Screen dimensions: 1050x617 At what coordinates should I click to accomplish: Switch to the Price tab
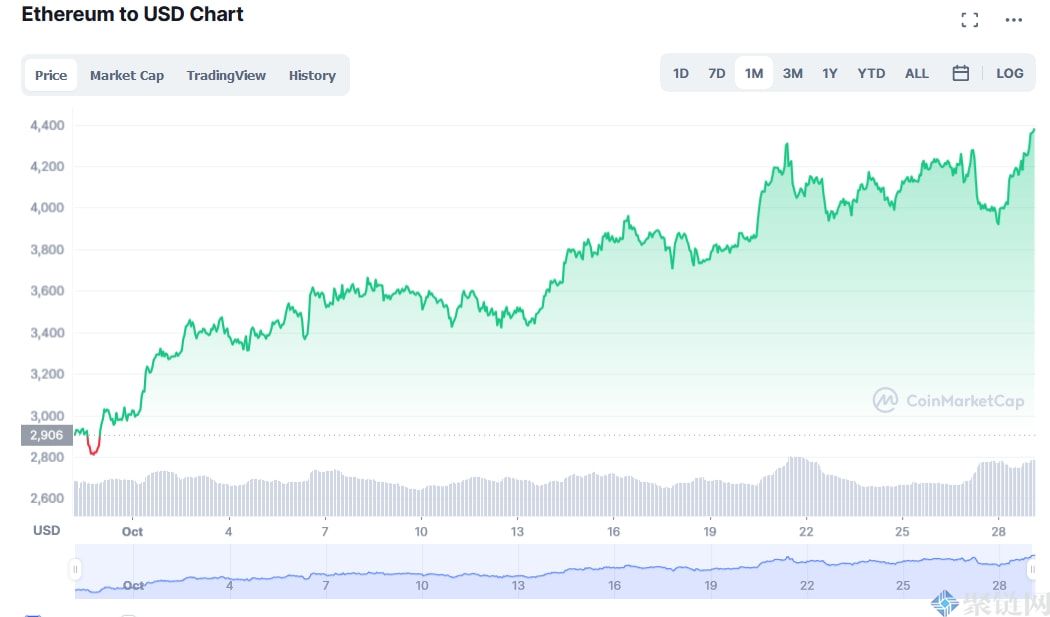tap(51, 75)
